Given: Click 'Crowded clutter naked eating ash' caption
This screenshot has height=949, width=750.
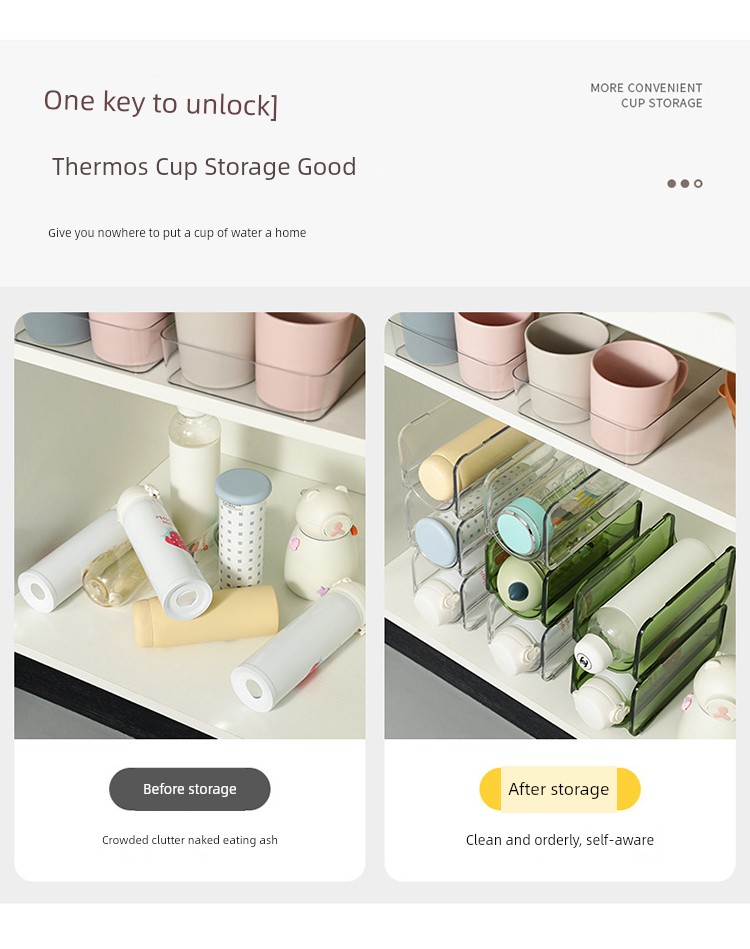Looking at the screenshot, I should (189, 840).
